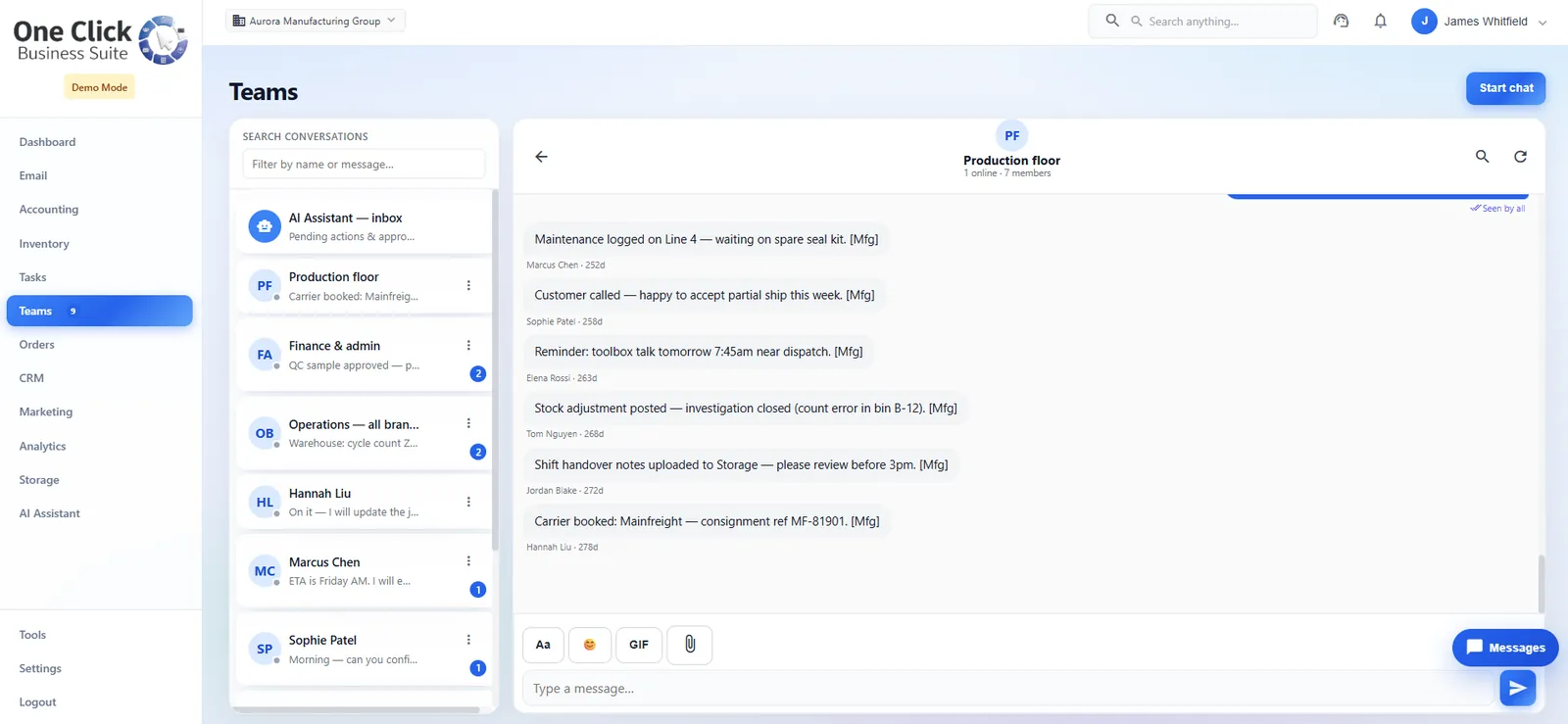Image resolution: width=1568 pixels, height=724 pixels.
Task: Select the Carrier booked Mainfreight message
Action: [707, 521]
